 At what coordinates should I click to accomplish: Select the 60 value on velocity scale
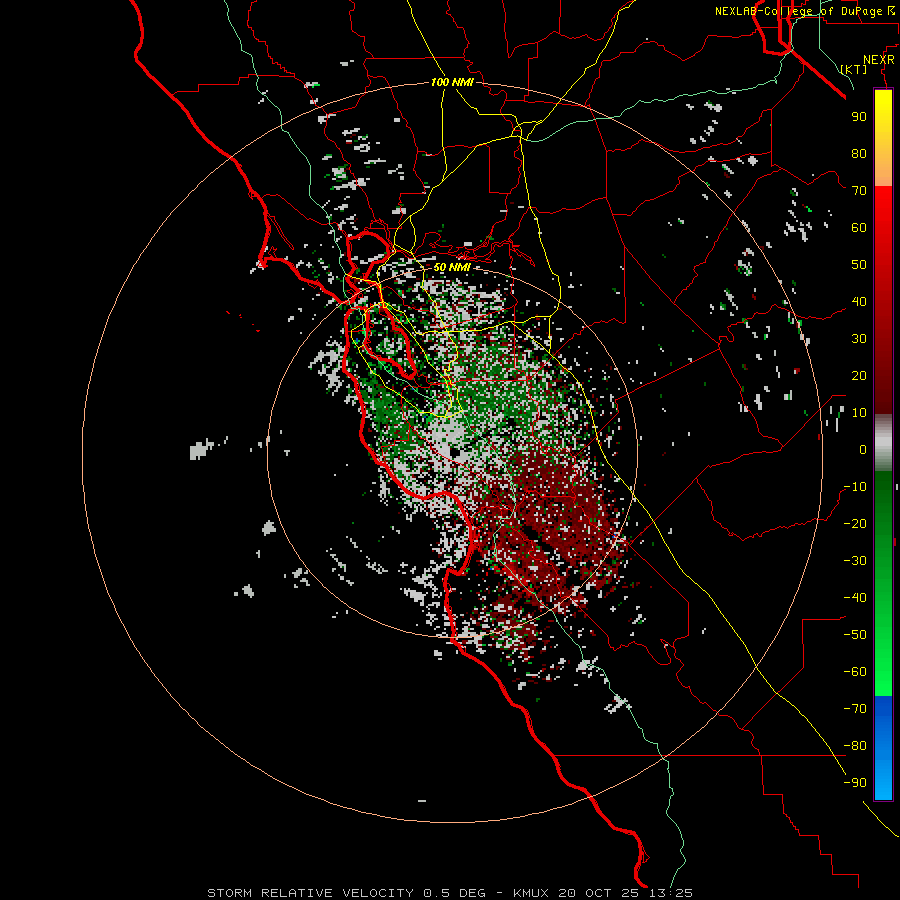859,228
